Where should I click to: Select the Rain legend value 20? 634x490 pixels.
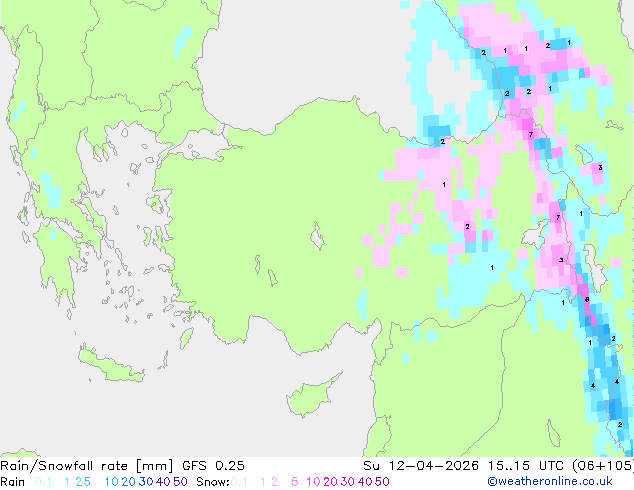128,482
